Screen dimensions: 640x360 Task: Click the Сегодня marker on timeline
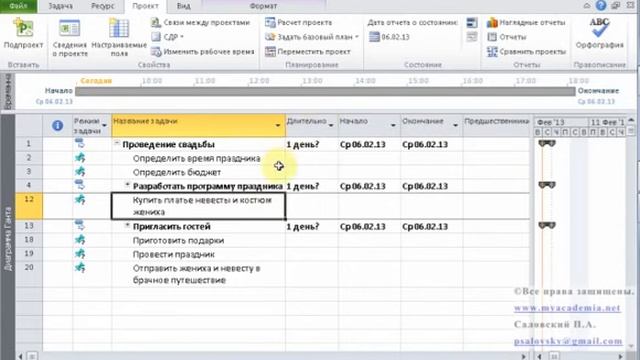coord(96,81)
